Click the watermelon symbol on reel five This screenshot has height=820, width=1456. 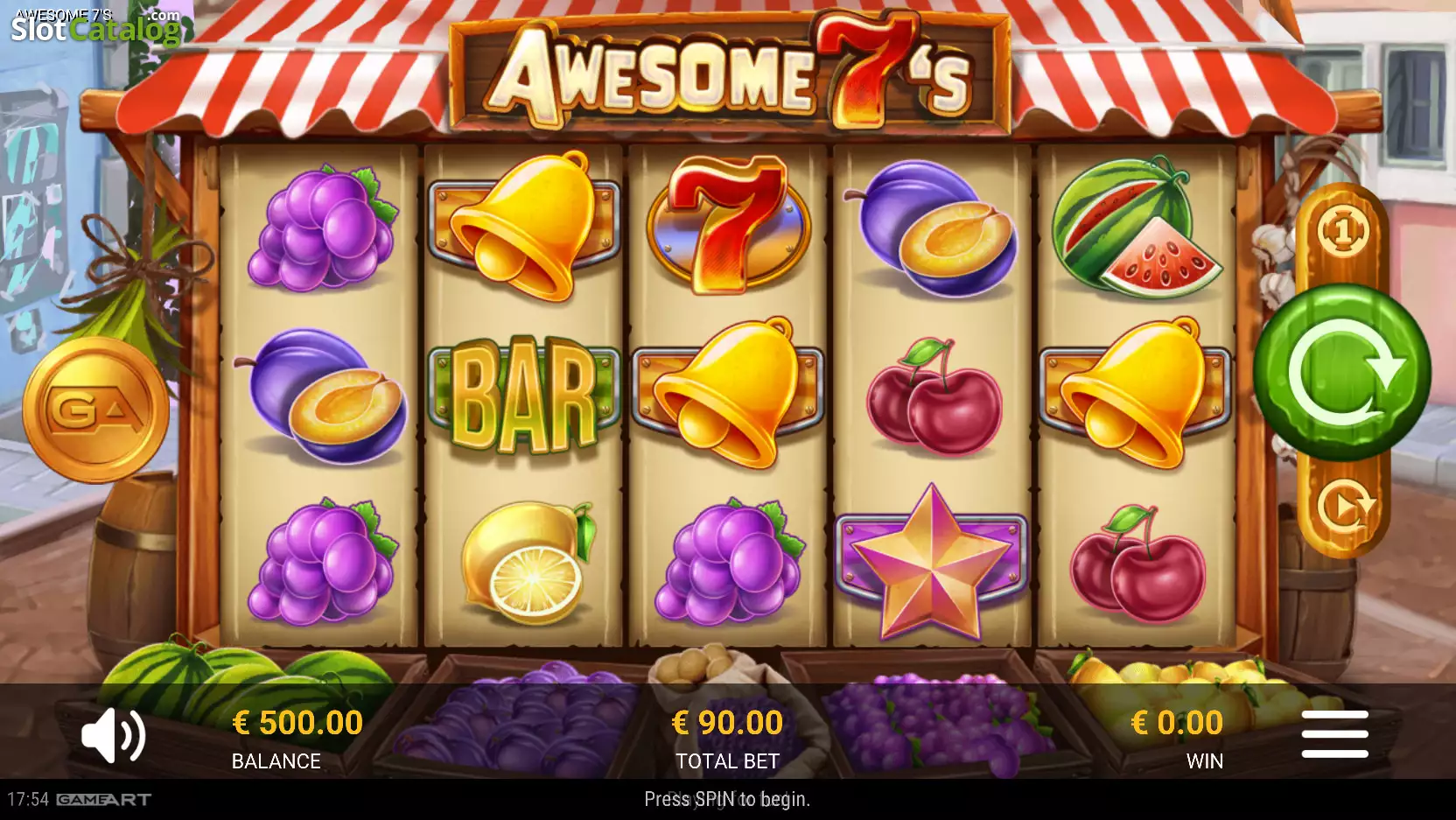click(1135, 228)
